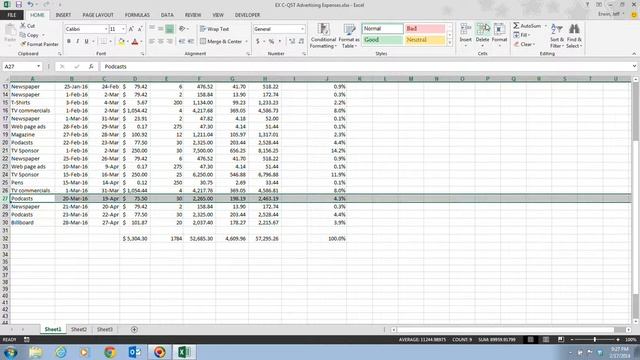Increase font size with the large A icon

(131, 29)
